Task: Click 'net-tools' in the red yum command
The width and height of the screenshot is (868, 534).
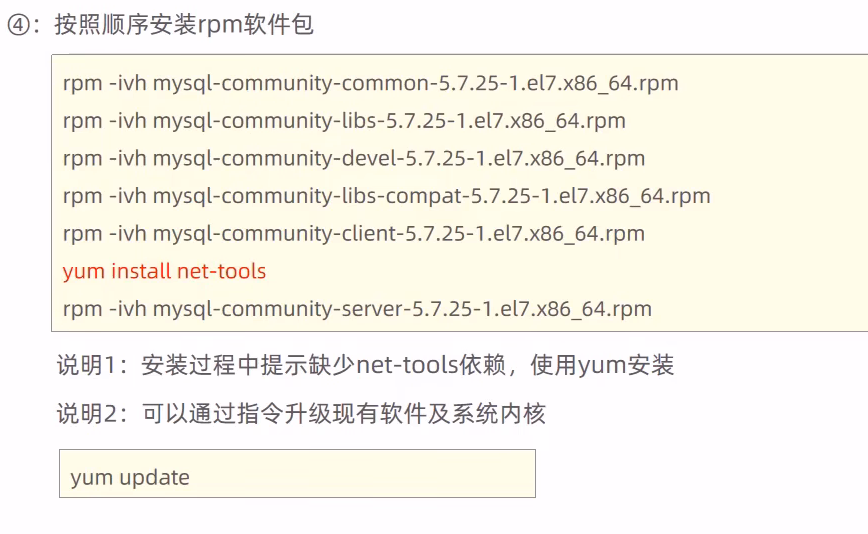Action: click(x=221, y=271)
